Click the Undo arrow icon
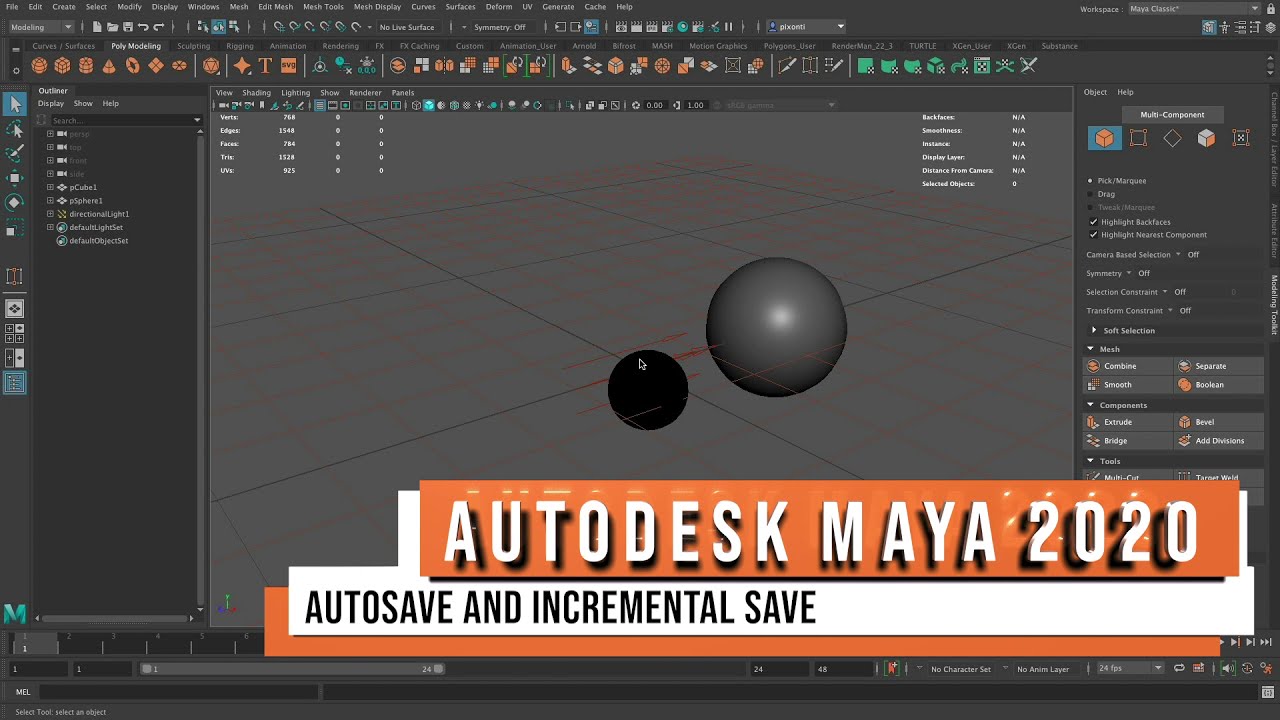Screen dimensions: 1280x720 click(143, 27)
